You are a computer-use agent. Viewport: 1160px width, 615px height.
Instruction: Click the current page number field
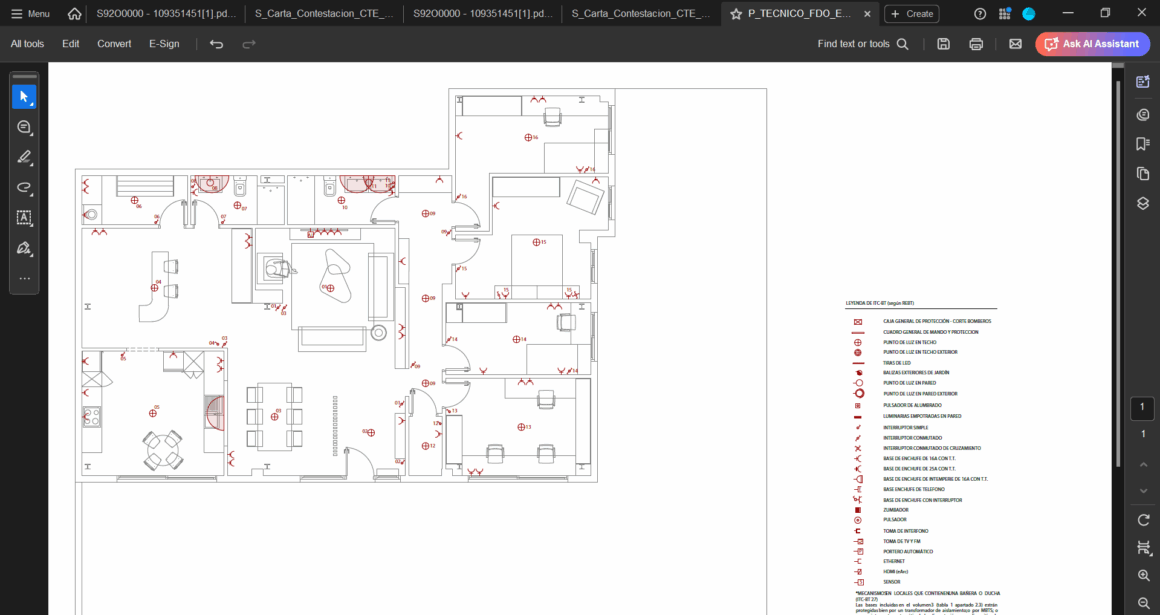(x=1143, y=409)
